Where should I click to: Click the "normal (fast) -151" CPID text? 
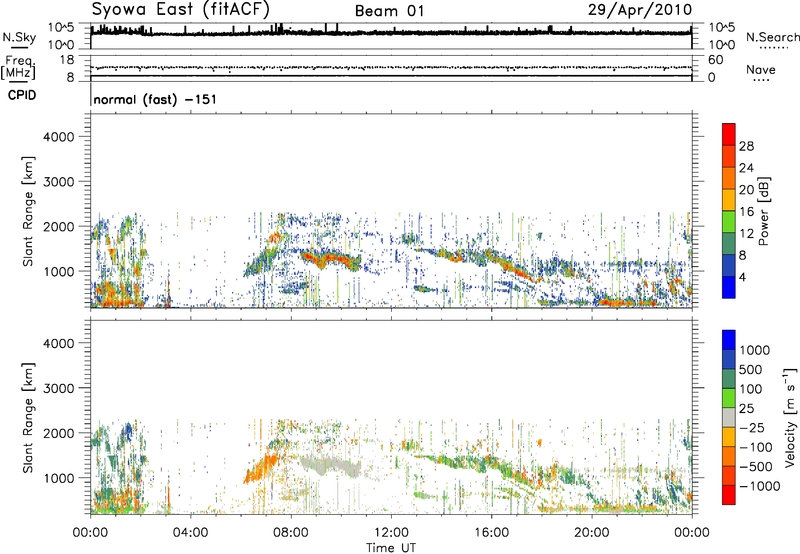[155, 99]
